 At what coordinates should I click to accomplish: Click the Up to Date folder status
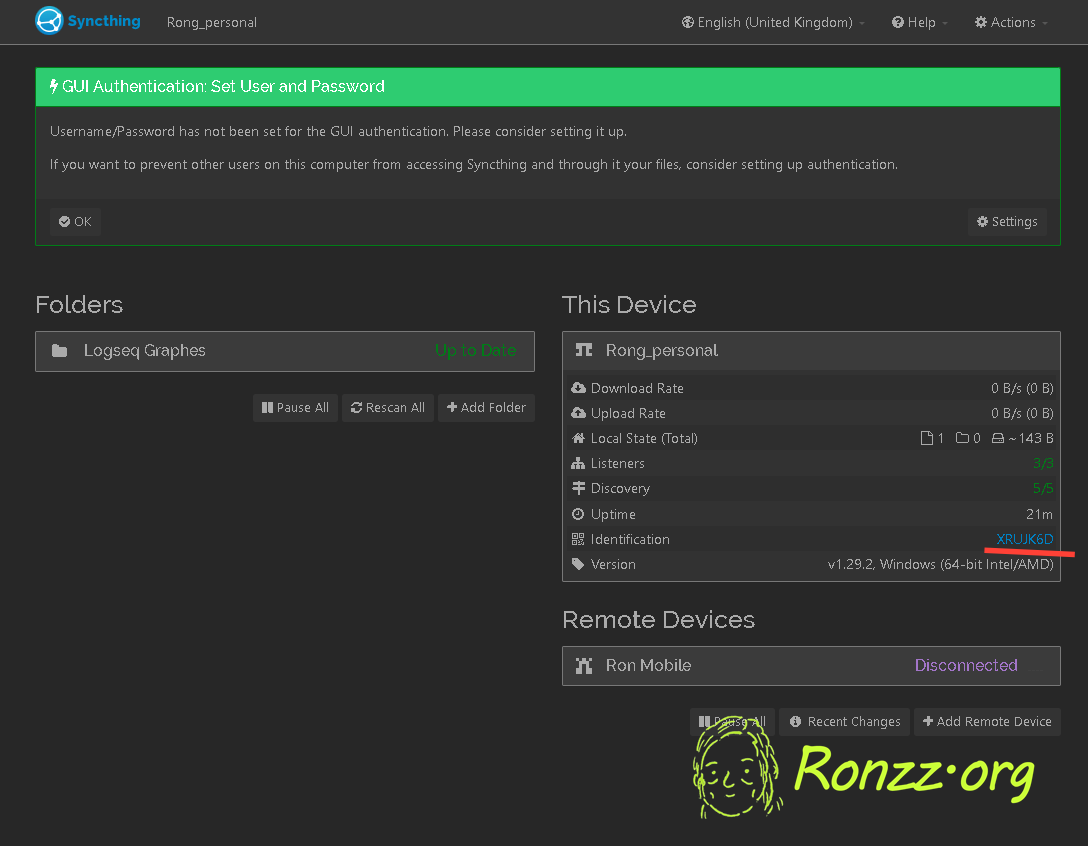click(x=475, y=350)
